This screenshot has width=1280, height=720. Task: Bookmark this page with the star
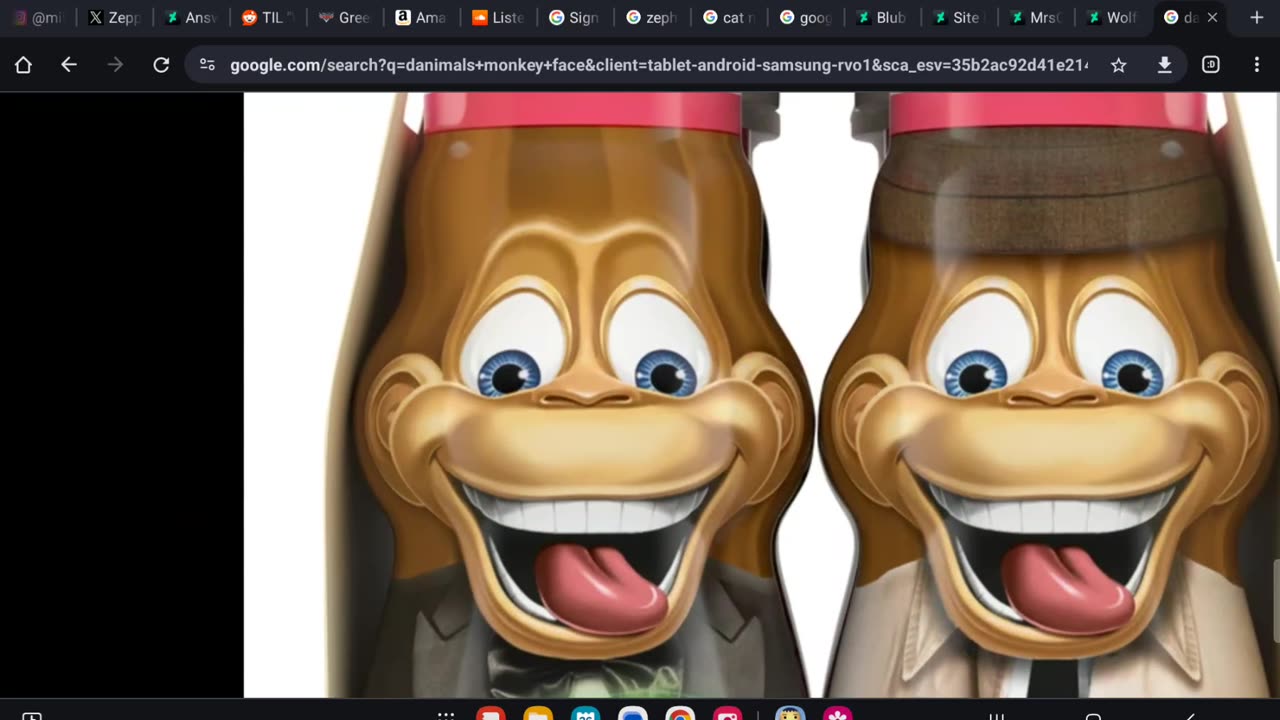(x=1119, y=65)
